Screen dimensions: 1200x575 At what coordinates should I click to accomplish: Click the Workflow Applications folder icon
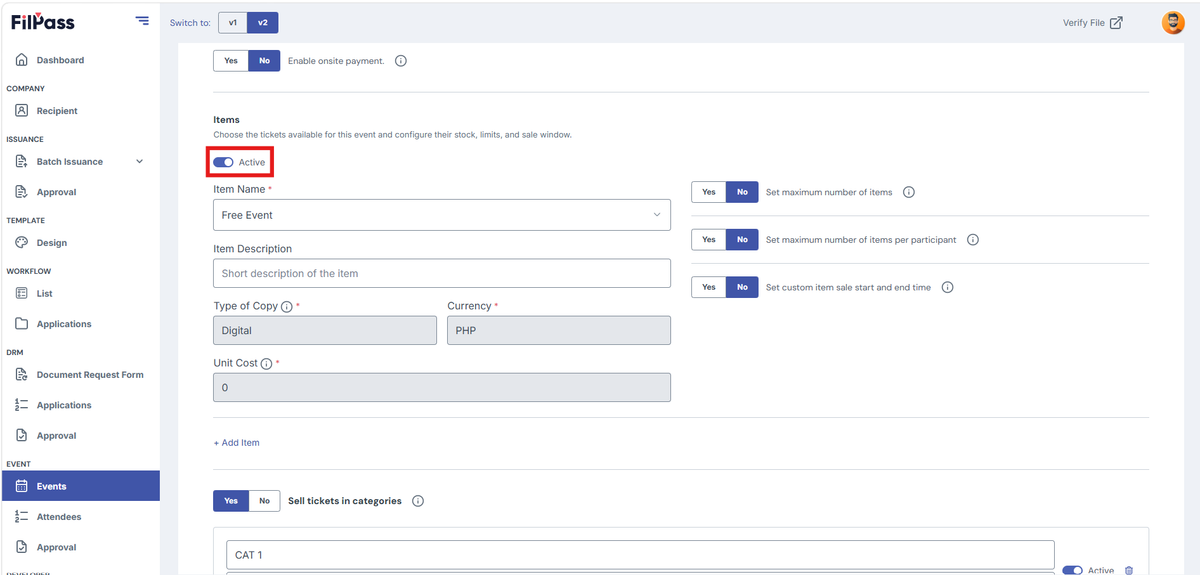[22, 324]
